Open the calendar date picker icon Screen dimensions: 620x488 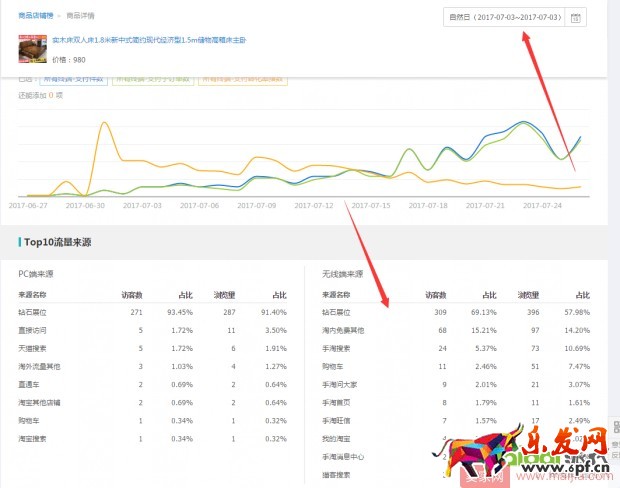pyautogui.click(x=575, y=18)
